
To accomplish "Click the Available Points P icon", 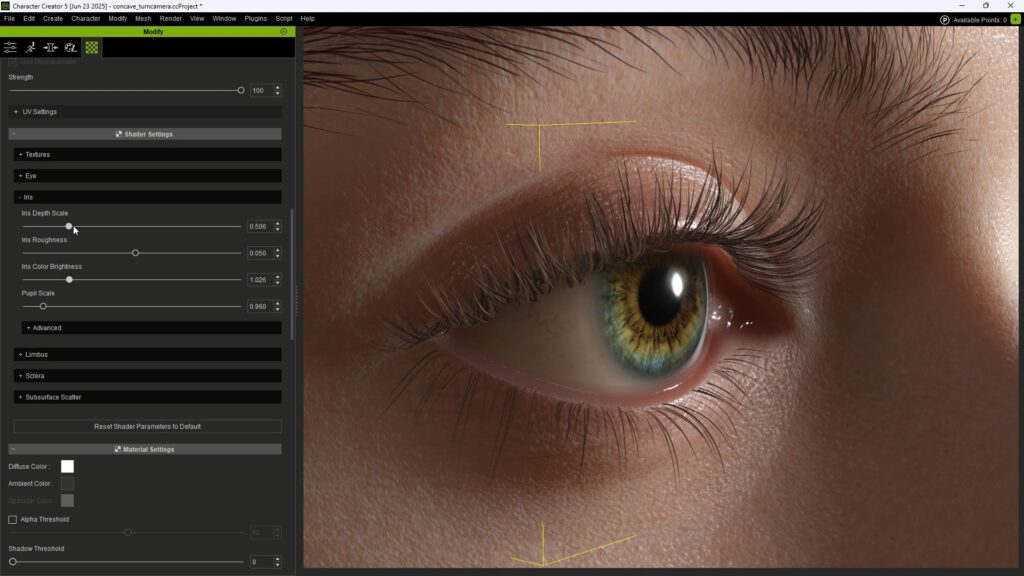I will (x=945, y=20).
